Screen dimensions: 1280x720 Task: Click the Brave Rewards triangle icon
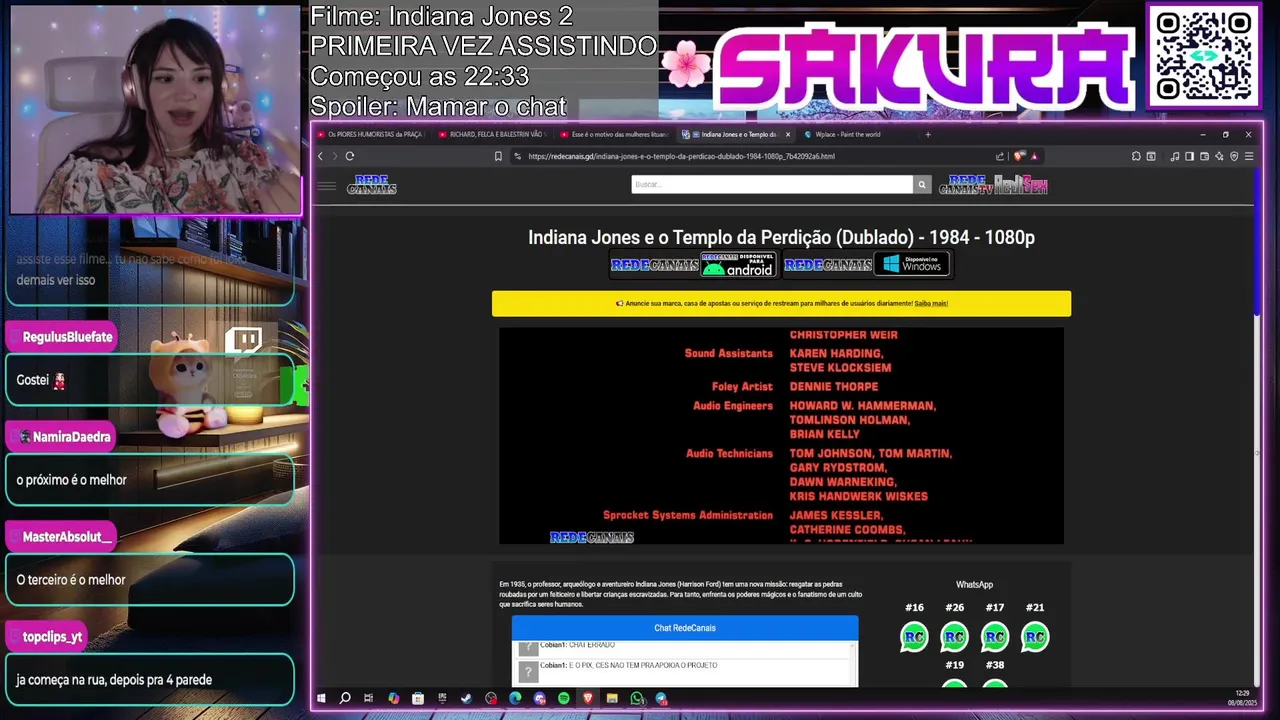point(1034,156)
